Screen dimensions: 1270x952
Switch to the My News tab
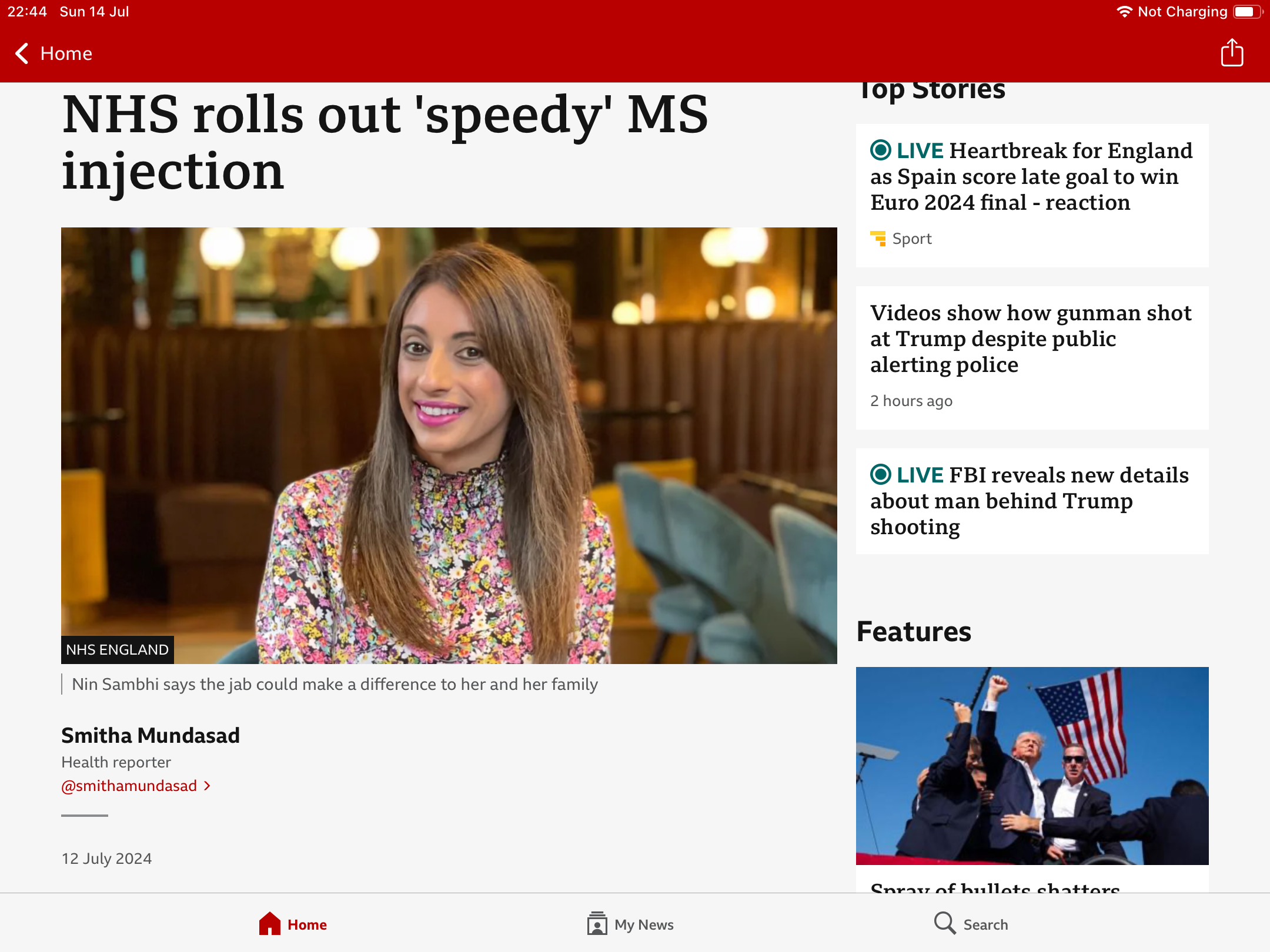644,924
